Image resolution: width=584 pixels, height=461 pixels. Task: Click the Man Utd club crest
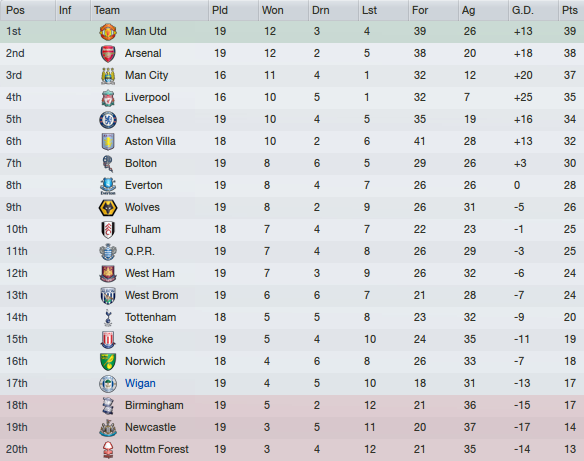108,32
